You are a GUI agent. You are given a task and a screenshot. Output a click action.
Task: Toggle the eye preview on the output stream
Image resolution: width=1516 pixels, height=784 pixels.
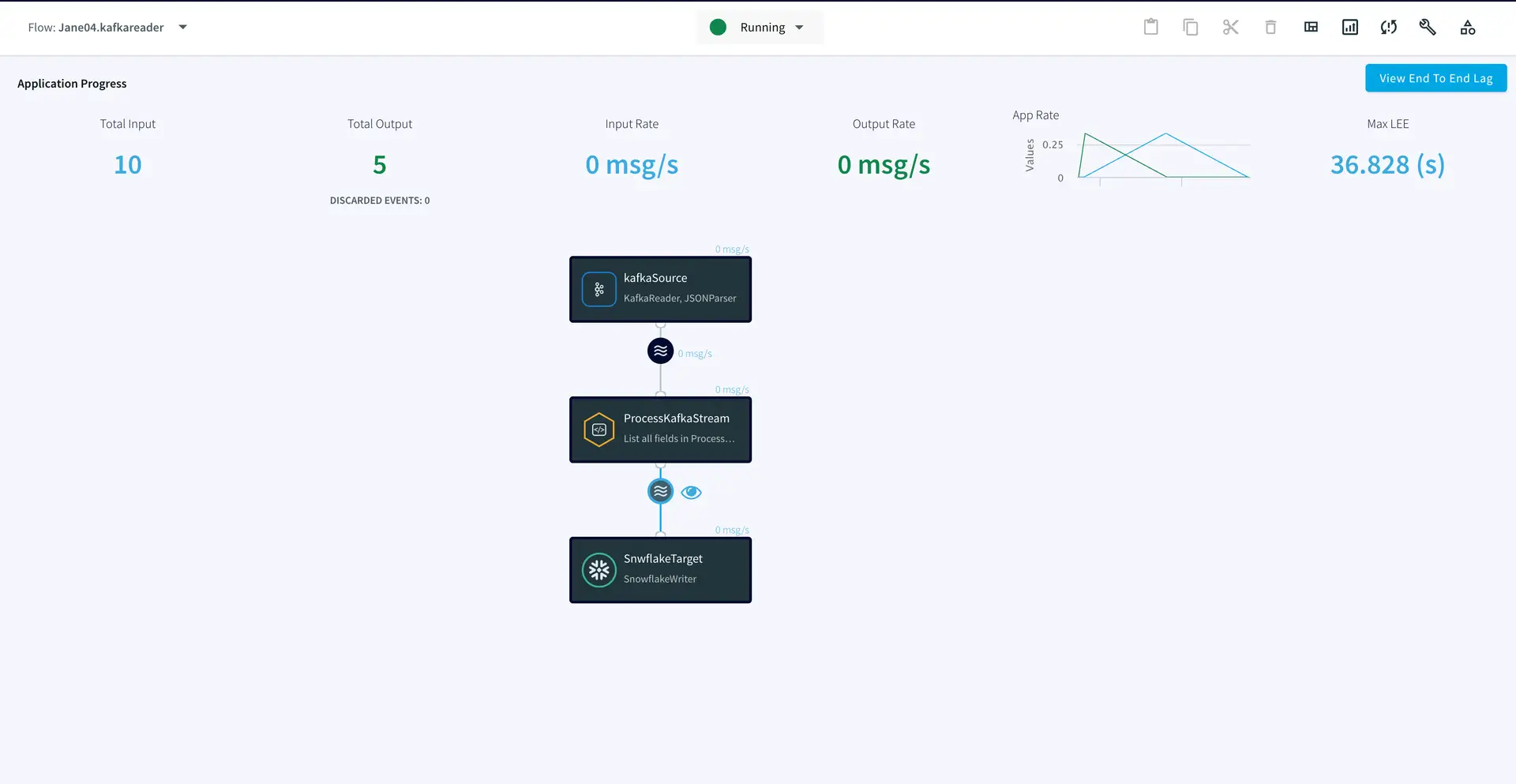click(691, 493)
